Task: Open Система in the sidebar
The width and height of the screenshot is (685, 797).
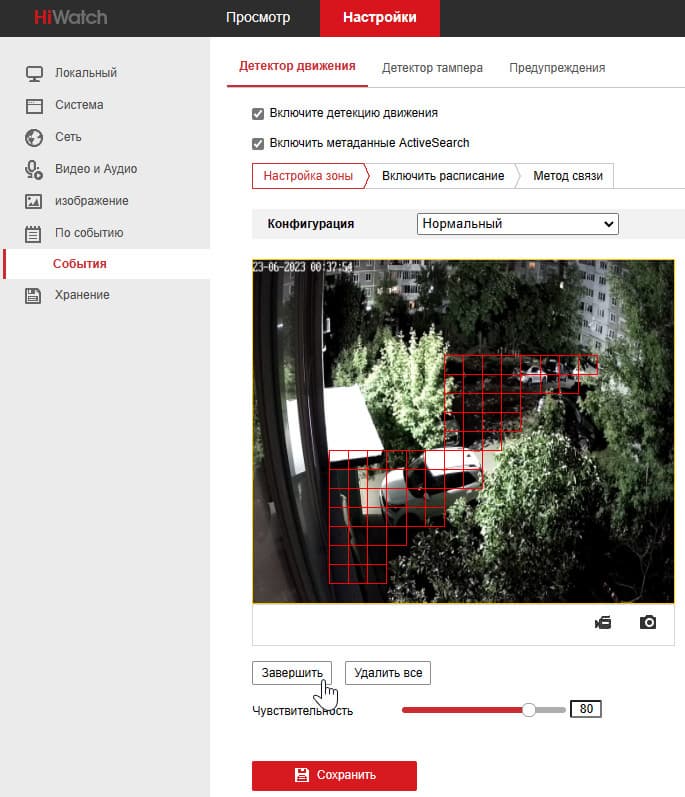Action: click(79, 105)
